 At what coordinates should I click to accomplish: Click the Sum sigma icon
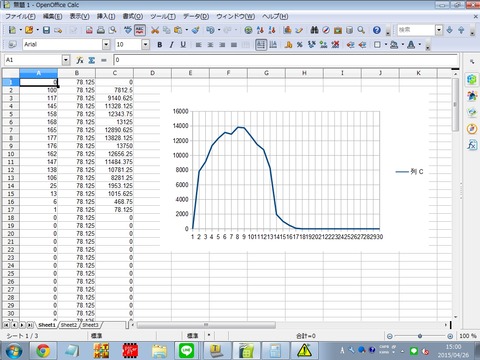coord(92,60)
